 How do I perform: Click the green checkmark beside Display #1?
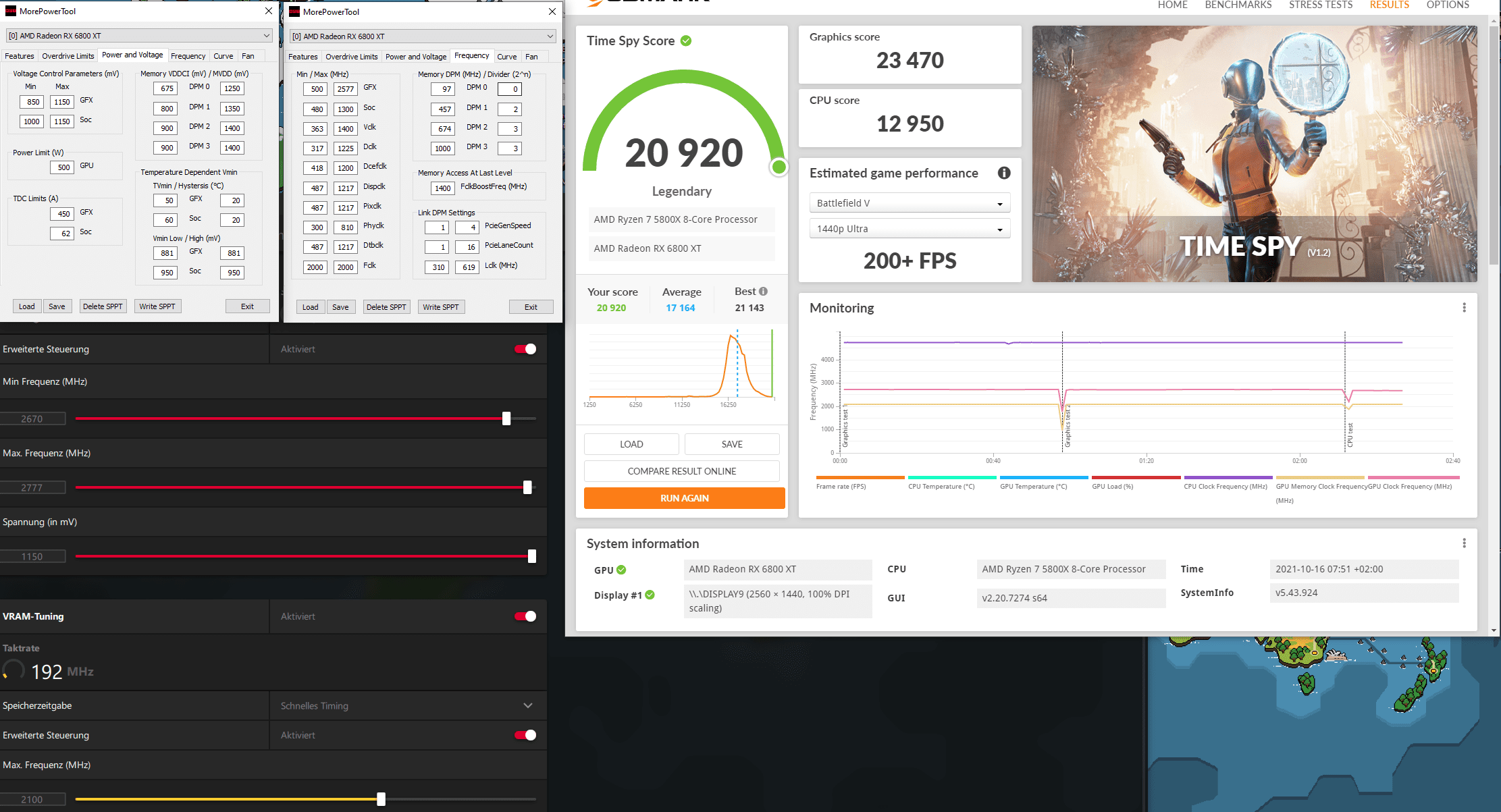coord(650,595)
